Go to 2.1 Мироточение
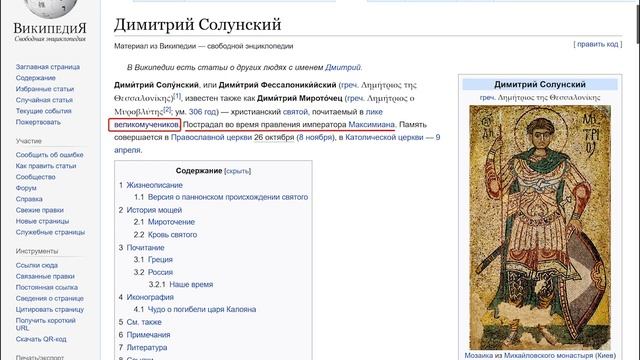This screenshot has height=360, width=640. point(171,222)
